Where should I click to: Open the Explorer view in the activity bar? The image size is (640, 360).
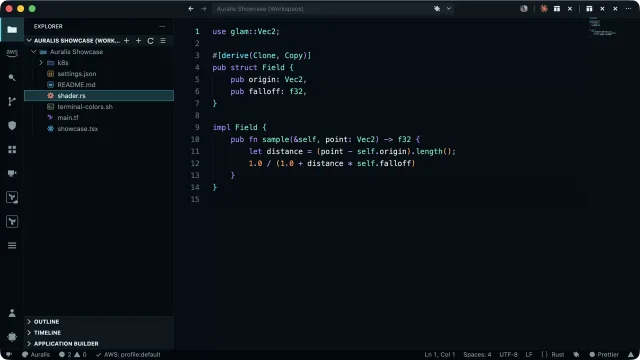coord(12,29)
